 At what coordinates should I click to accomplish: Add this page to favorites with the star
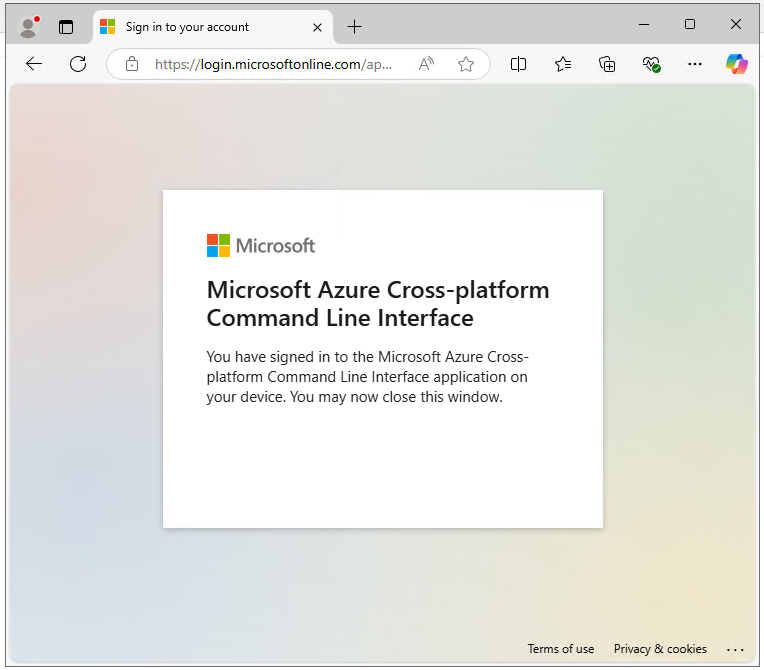click(466, 64)
